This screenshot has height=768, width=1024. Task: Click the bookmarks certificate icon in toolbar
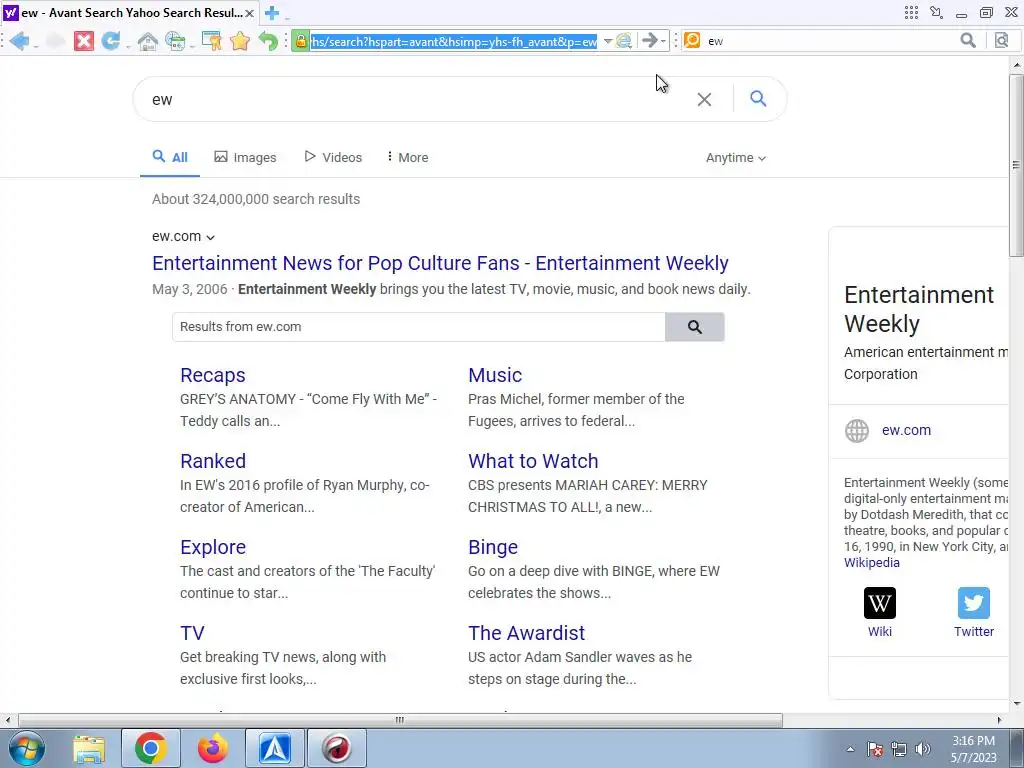(x=212, y=41)
